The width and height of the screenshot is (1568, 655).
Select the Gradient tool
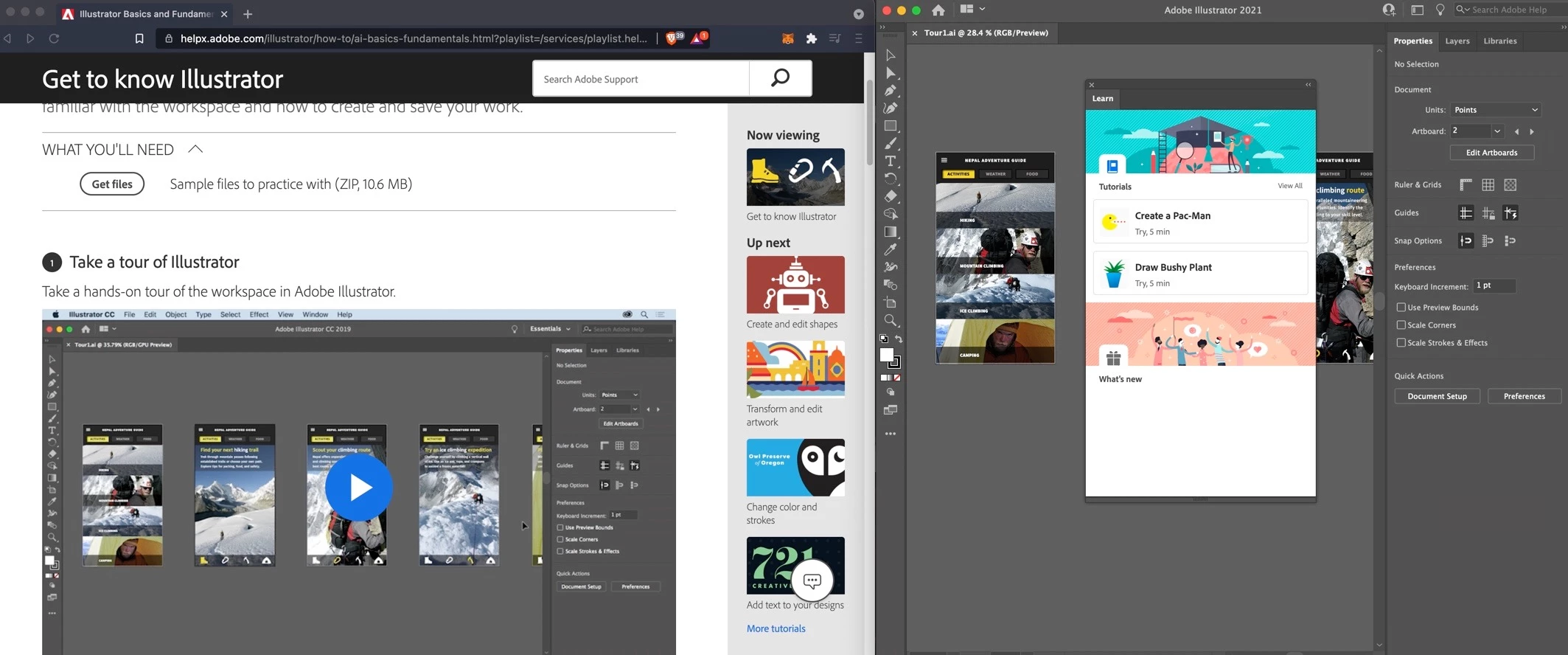(891, 232)
